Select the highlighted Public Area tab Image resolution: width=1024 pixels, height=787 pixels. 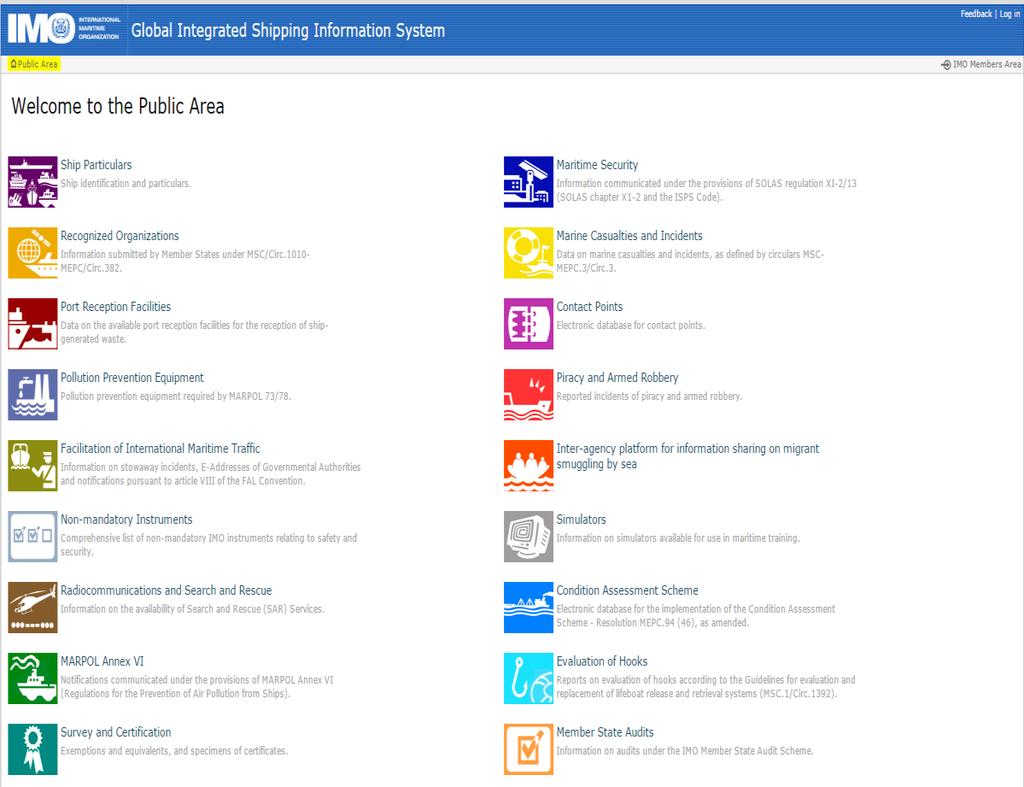coord(34,64)
